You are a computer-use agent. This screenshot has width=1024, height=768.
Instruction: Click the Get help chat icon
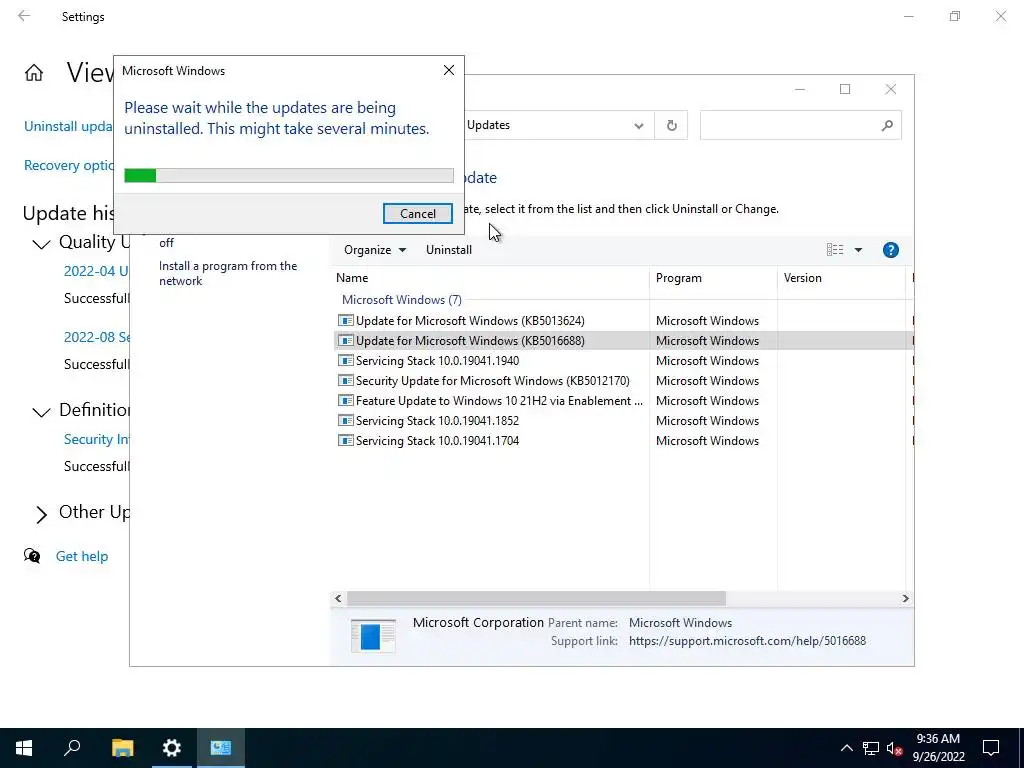(x=32, y=556)
